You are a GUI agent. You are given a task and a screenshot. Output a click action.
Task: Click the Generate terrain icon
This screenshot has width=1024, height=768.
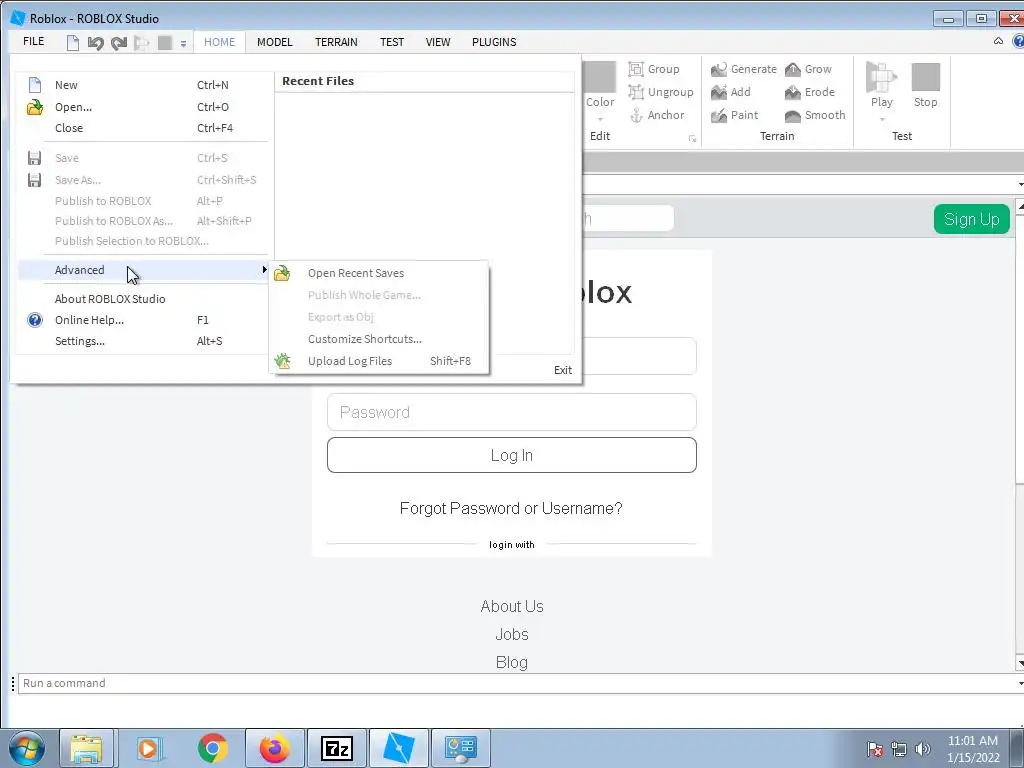719,69
